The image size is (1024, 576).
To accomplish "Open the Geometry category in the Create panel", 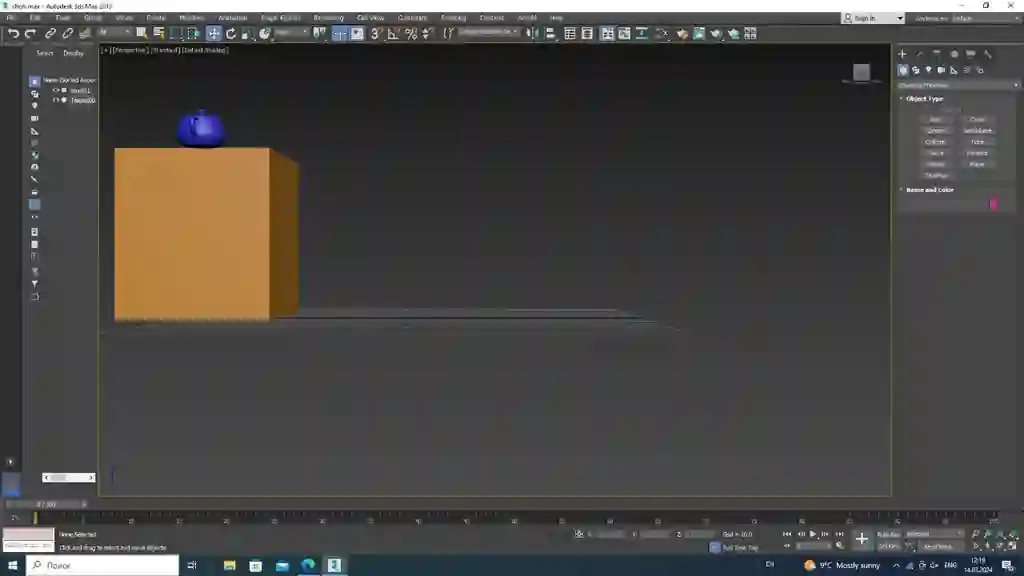I will [903, 70].
